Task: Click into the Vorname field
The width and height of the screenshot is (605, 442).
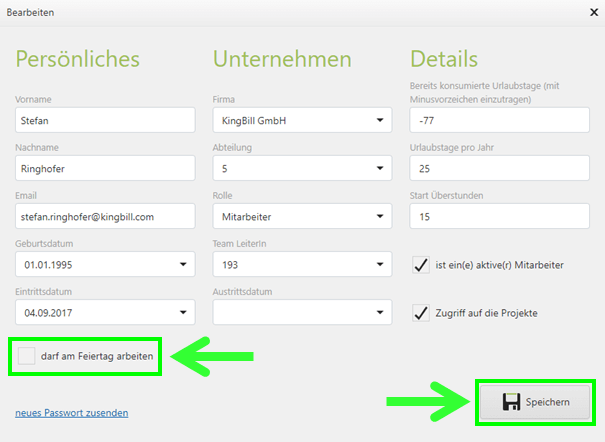Action: pyautogui.click(x=105, y=120)
